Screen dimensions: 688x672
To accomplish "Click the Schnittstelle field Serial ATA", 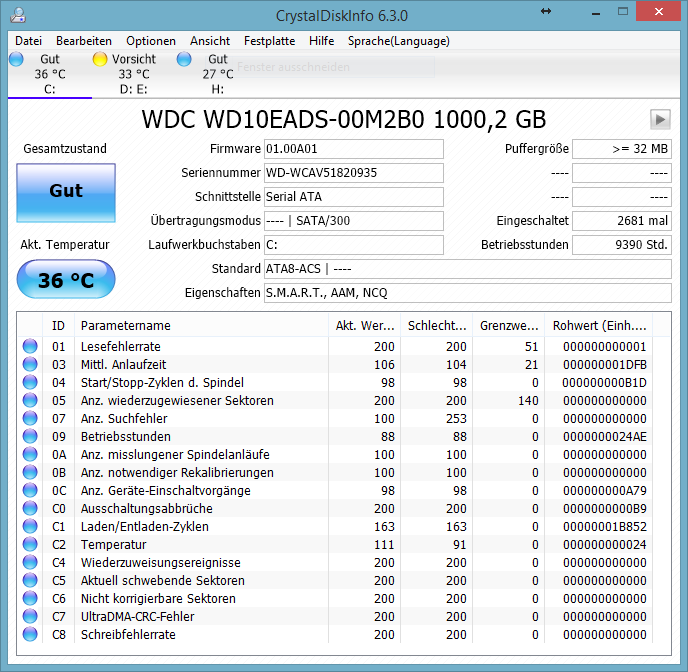I will point(354,197).
